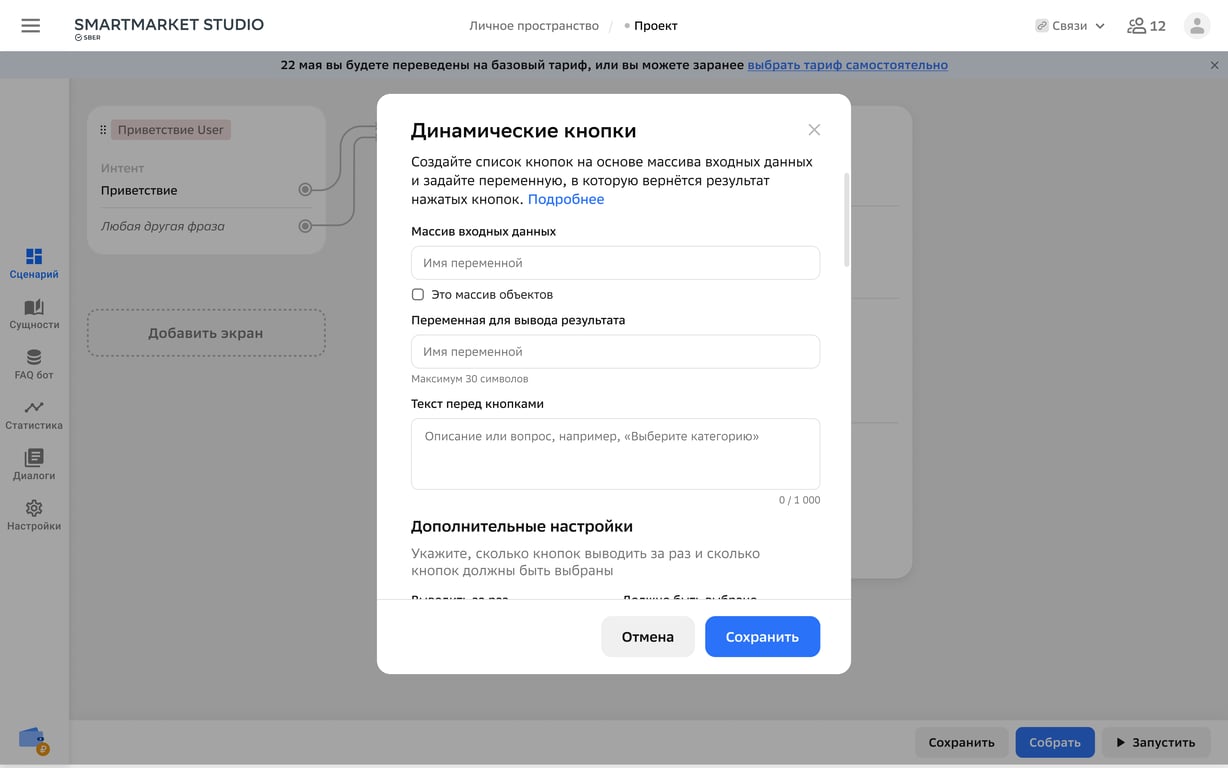This screenshot has height=768, width=1228.
Task: Open the Статистика sidebar section
Action: pos(34,415)
